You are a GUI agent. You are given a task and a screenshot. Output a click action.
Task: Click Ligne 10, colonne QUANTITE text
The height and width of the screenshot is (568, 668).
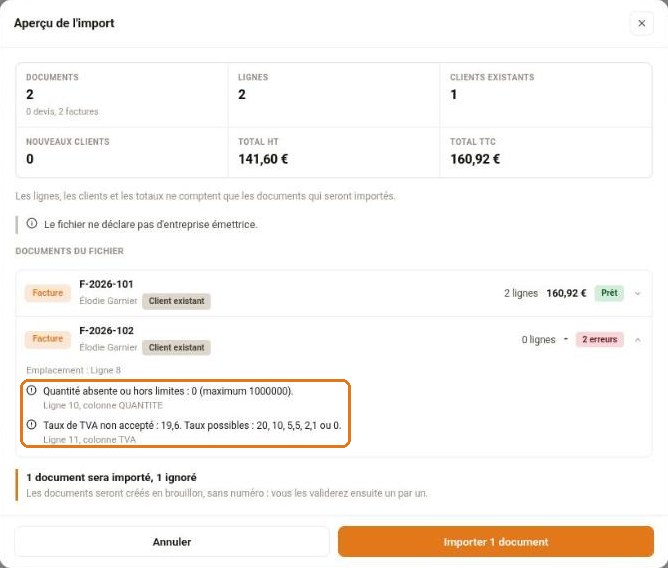coord(103,405)
